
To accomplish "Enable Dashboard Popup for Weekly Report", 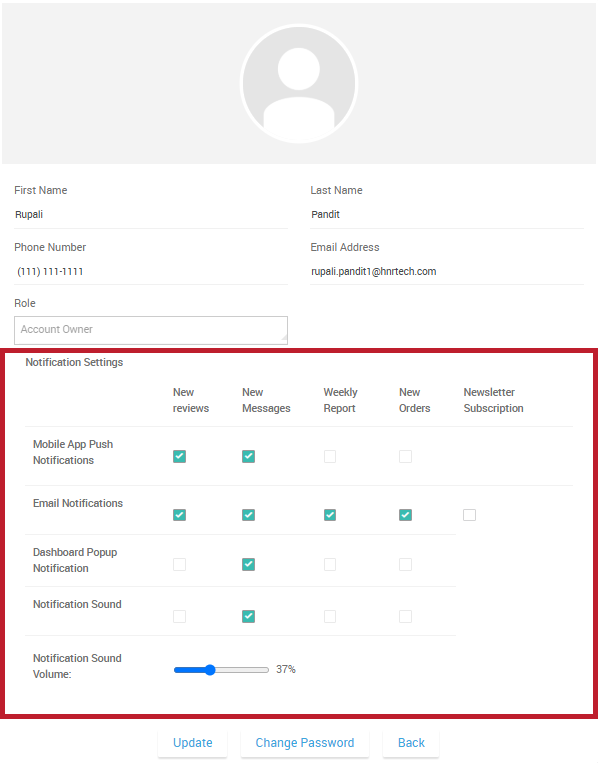I will 330,564.
